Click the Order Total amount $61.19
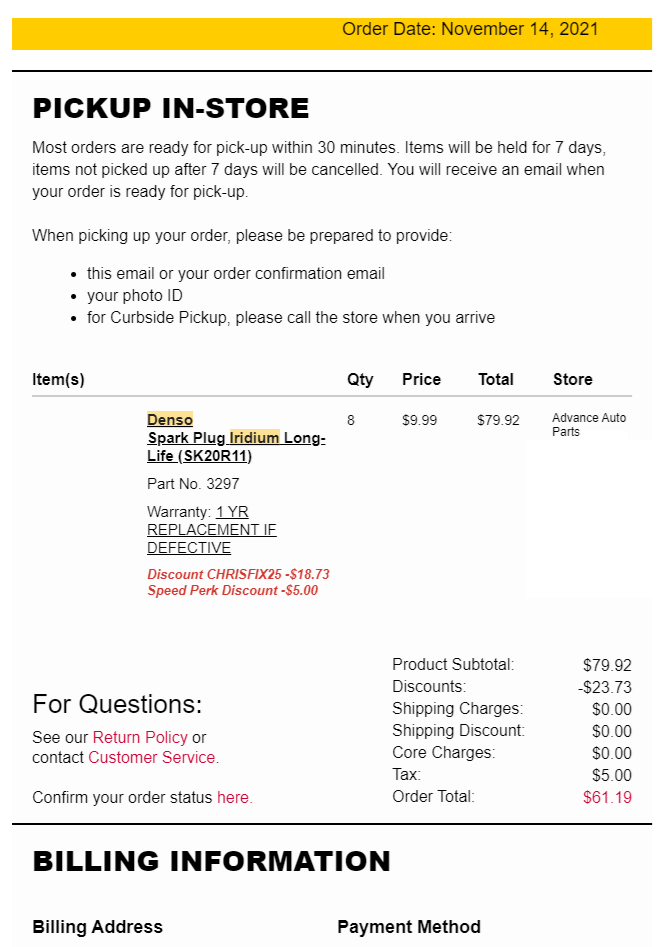 pyautogui.click(x=607, y=797)
